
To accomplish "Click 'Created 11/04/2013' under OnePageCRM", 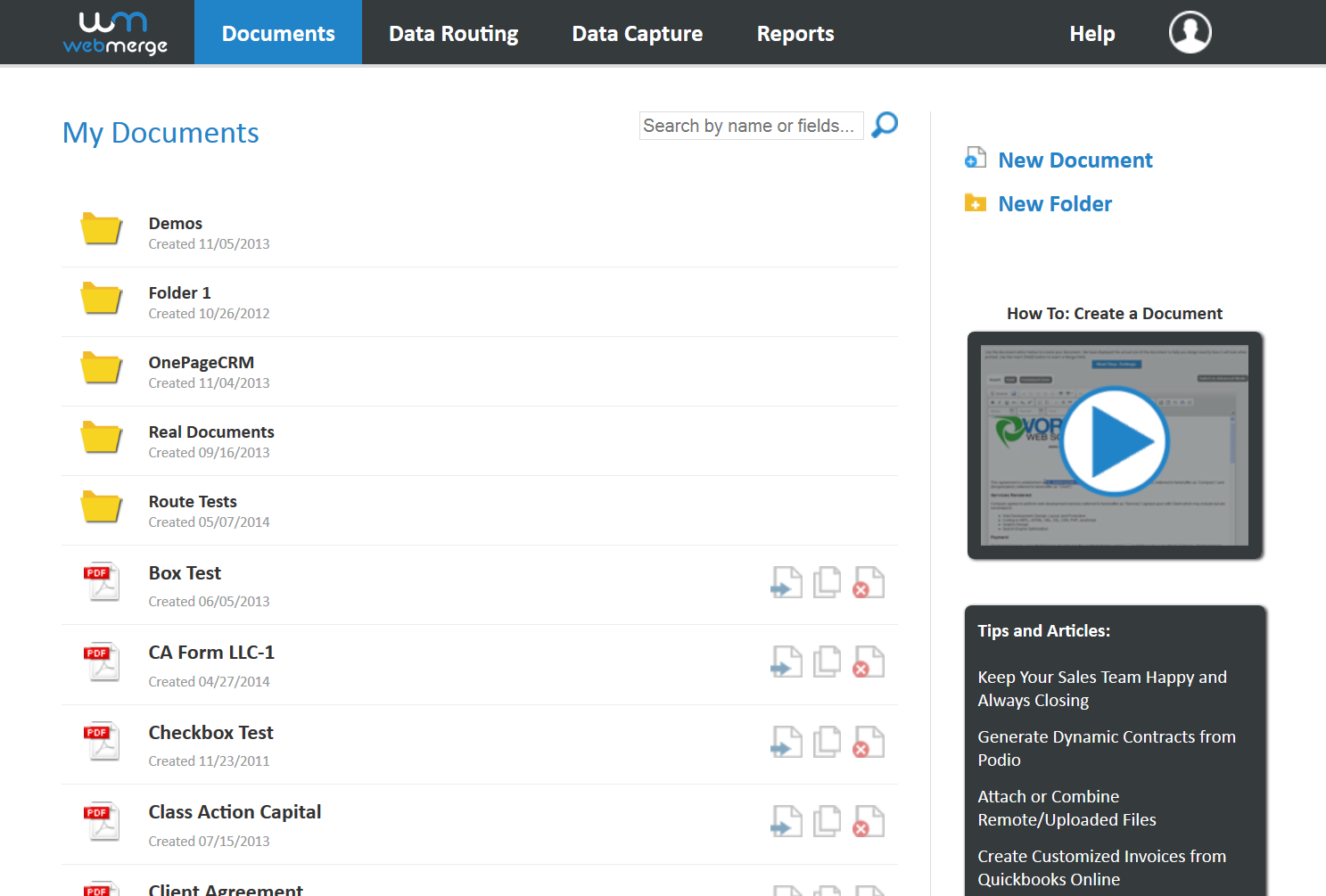I will 209,383.
